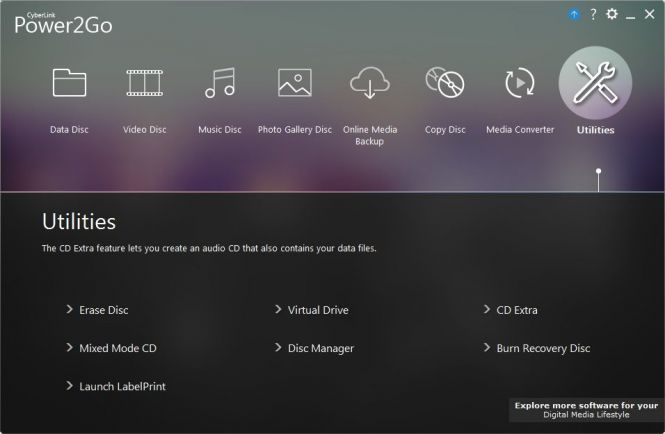The height and width of the screenshot is (434, 665).
Task: Open the Photo Gallery Disc picture icon
Action: point(295,83)
